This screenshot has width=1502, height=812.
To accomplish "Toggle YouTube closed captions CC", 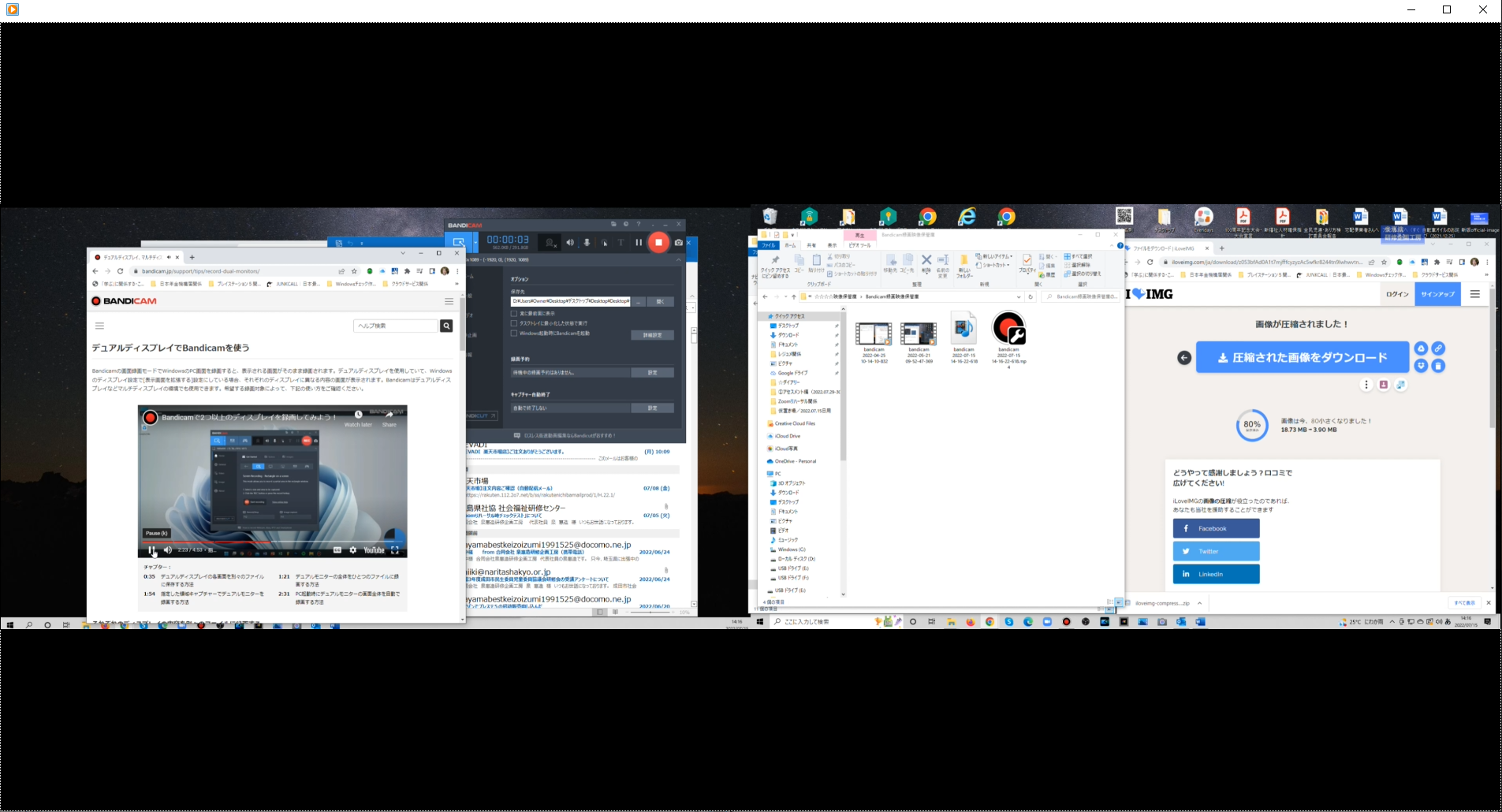I will (x=337, y=550).
